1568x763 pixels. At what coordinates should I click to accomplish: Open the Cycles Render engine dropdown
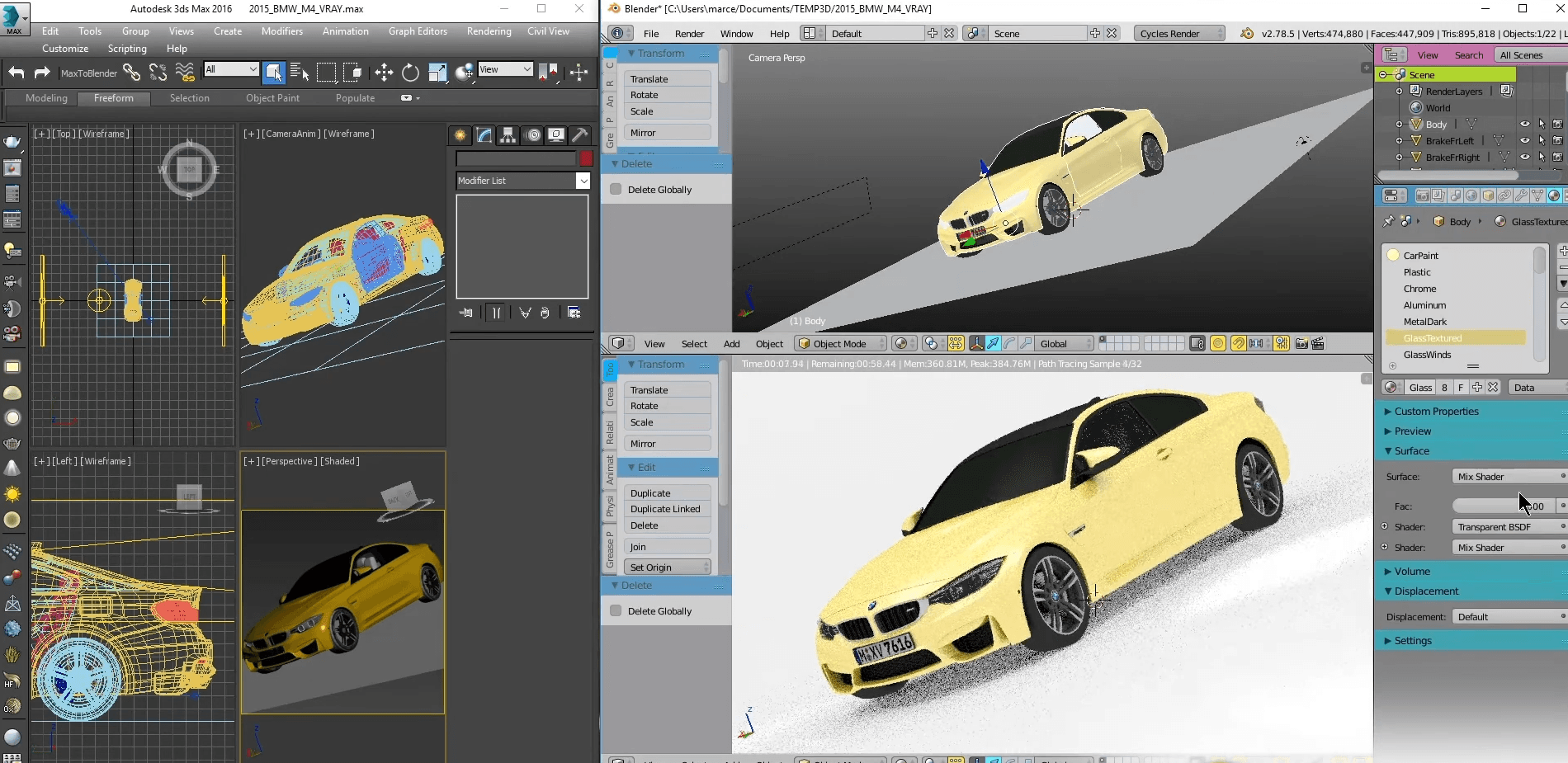pos(1178,33)
